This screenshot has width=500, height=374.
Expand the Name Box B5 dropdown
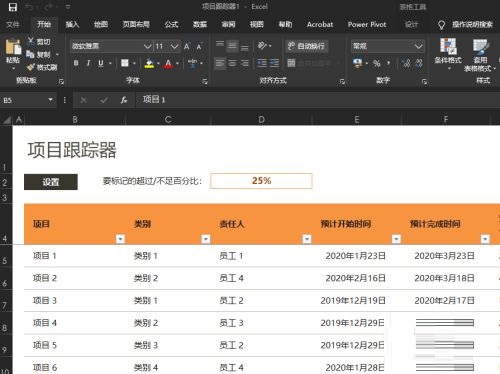click(x=50, y=100)
